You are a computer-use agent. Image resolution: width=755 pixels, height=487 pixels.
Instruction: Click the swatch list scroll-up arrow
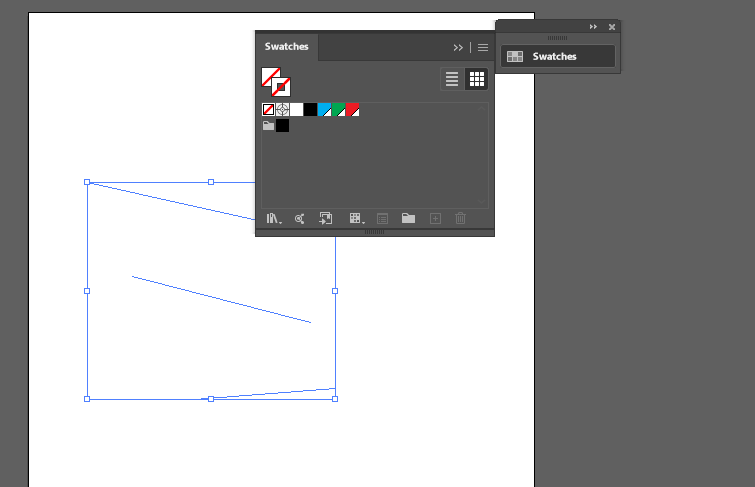(x=482, y=108)
